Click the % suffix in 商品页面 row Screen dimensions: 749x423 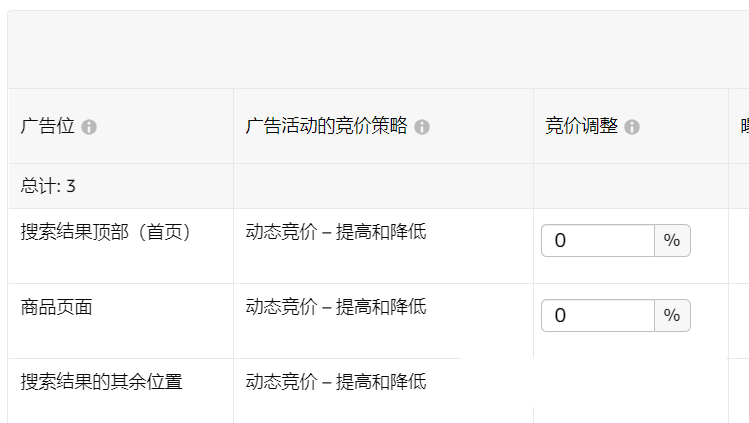tap(672, 316)
